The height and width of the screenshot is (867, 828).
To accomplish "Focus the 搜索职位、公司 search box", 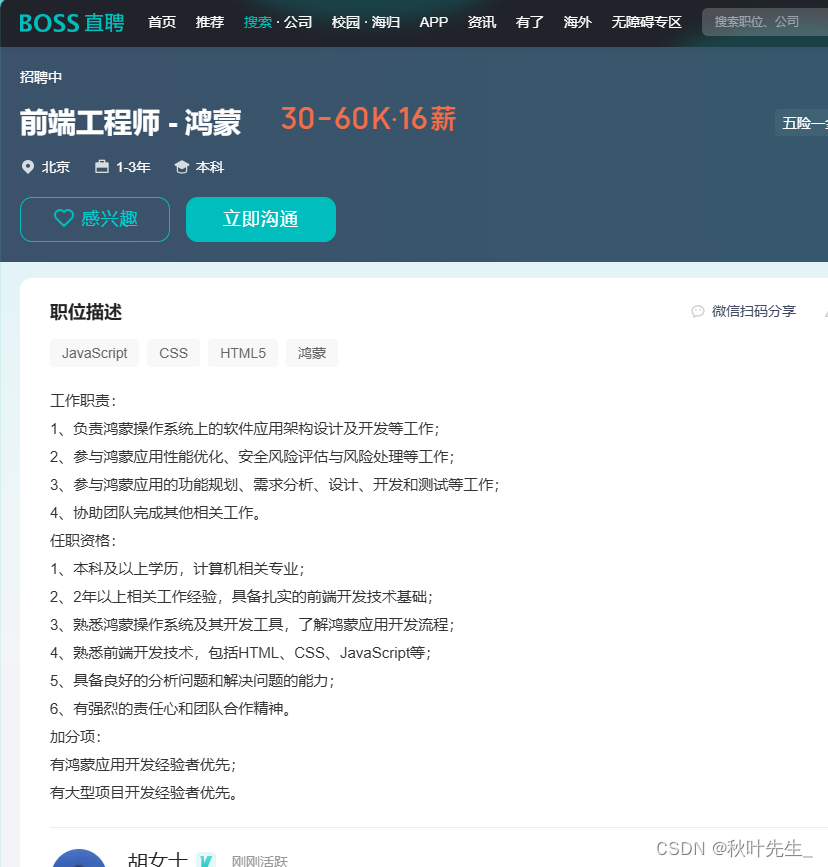I will [765, 22].
